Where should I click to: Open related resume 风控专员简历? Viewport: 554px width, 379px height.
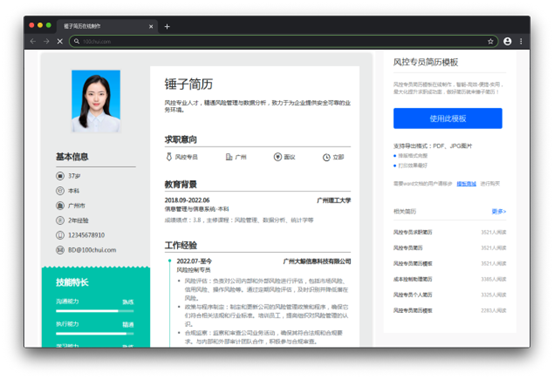408,248
